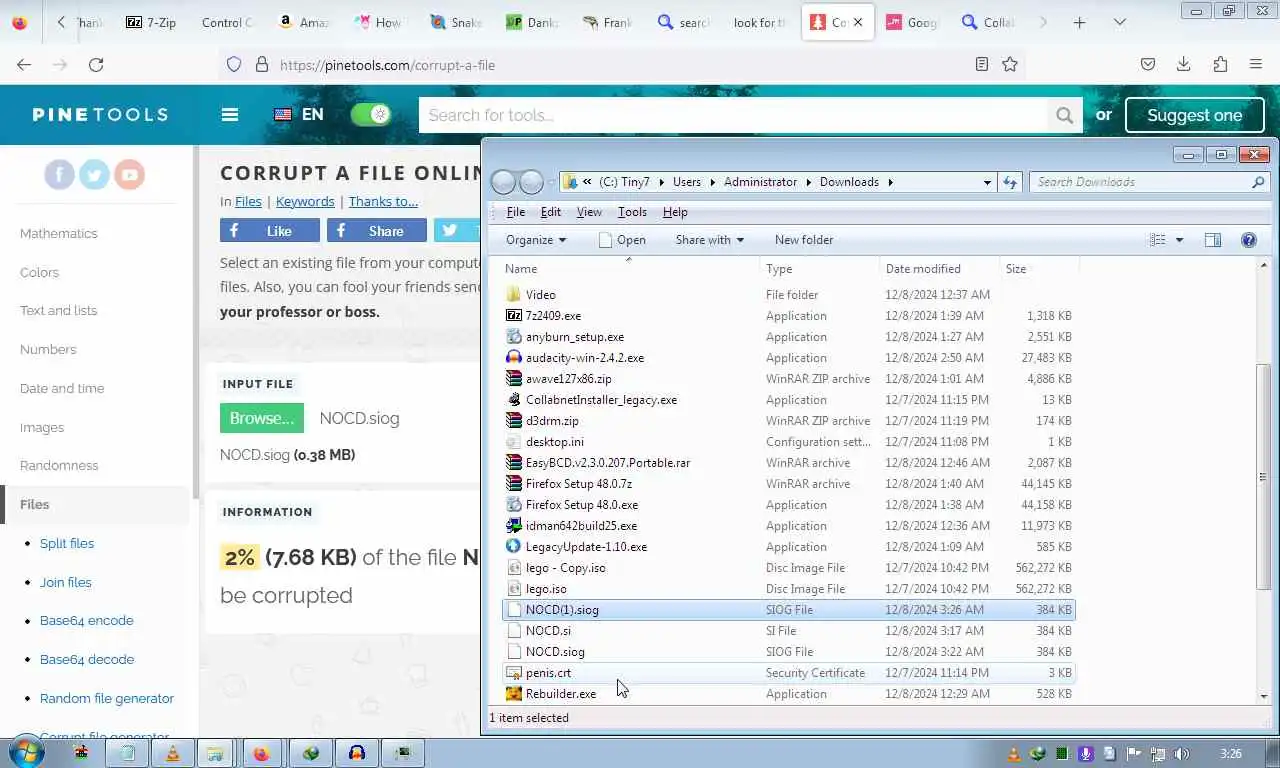Screen dimensions: 1280x768
Task: Bookmark this page with the star icon
Action: coord(1010,65)
